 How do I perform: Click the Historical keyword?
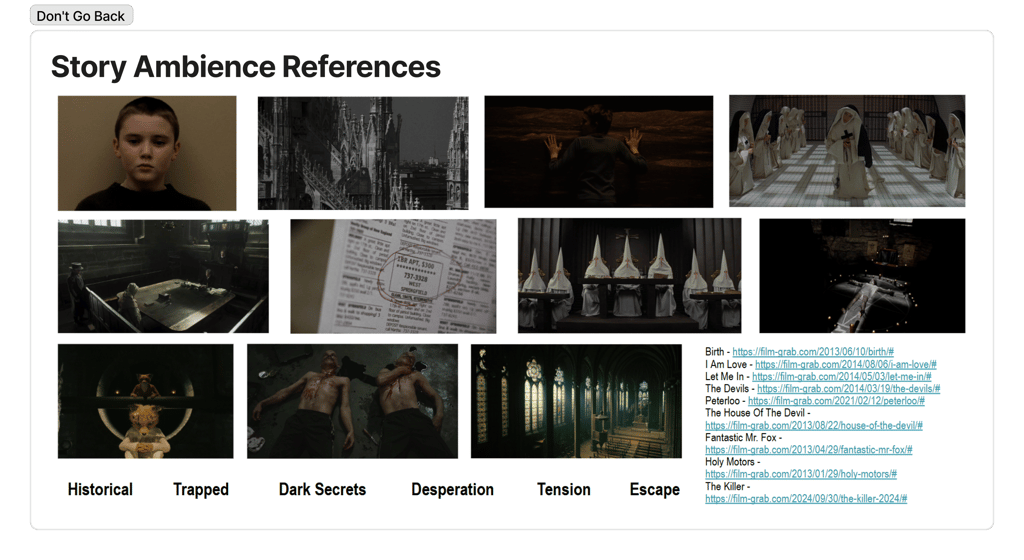tap(100, 490)
